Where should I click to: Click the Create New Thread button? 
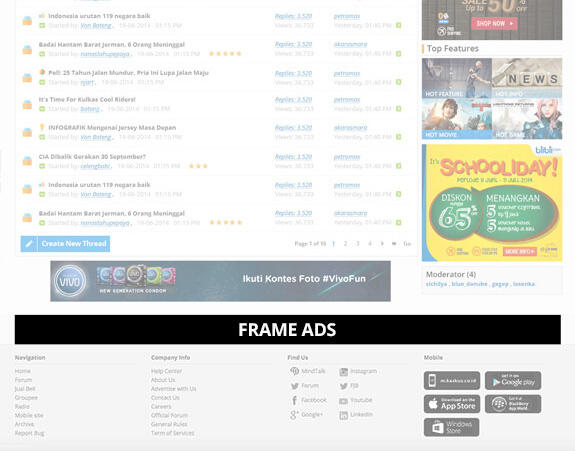pyautogui.click(x=65, y=244)
